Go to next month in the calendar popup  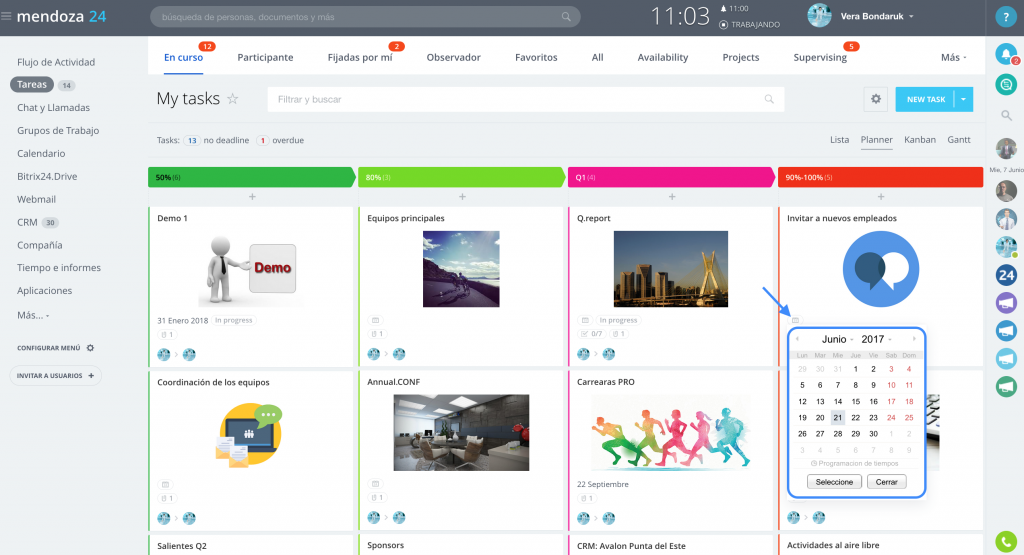point(914,339)
